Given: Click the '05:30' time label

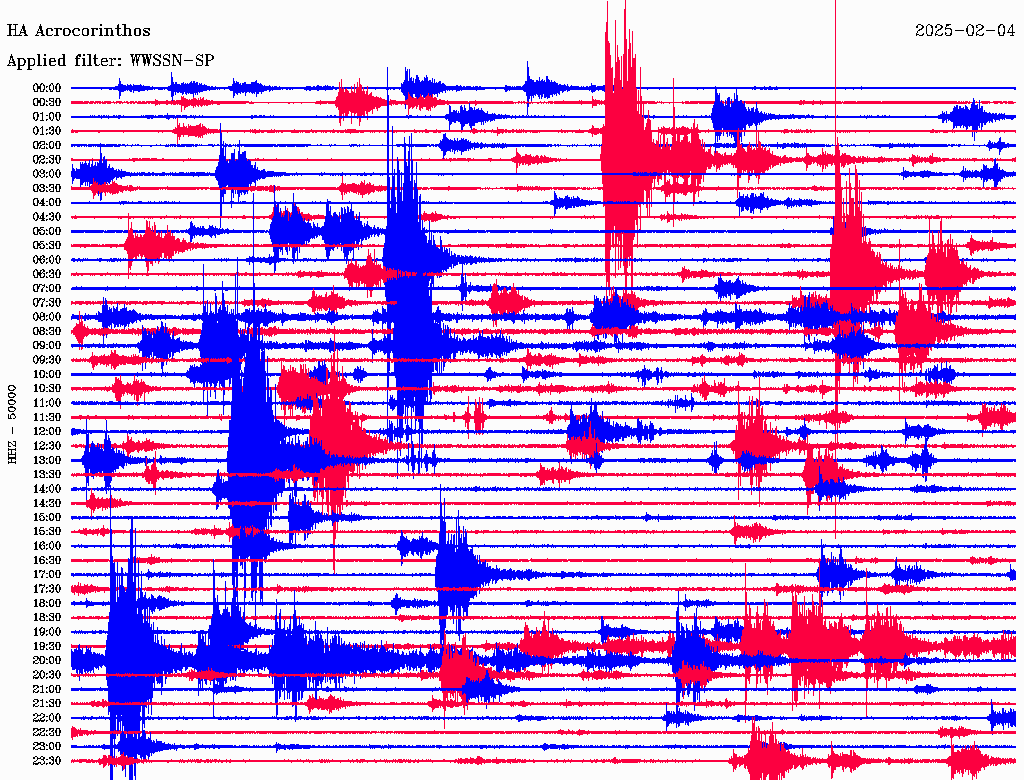Looking at the screenshot, I should pos(46,246).
